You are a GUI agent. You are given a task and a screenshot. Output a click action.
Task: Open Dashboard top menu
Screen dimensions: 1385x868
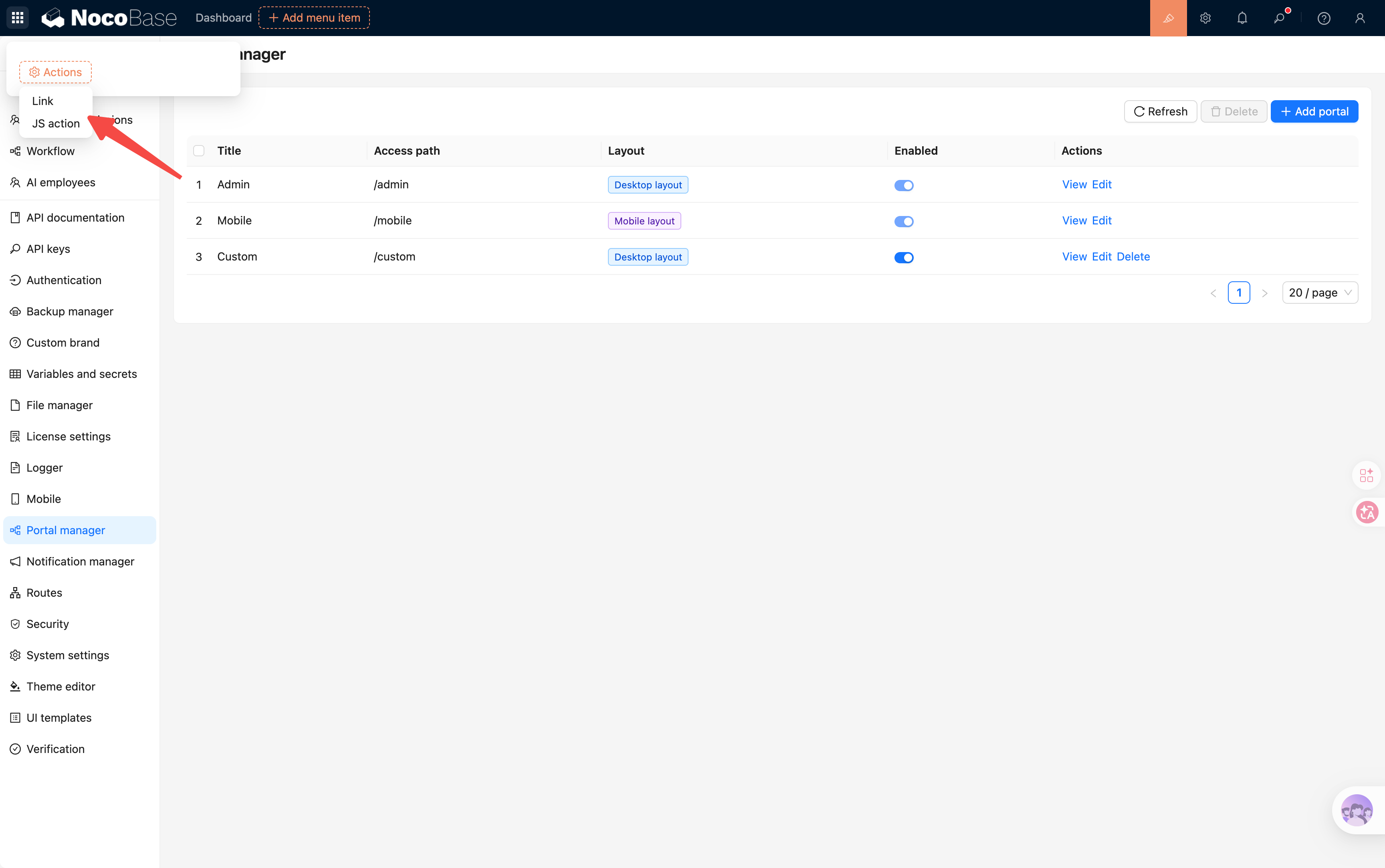(223, 18)
